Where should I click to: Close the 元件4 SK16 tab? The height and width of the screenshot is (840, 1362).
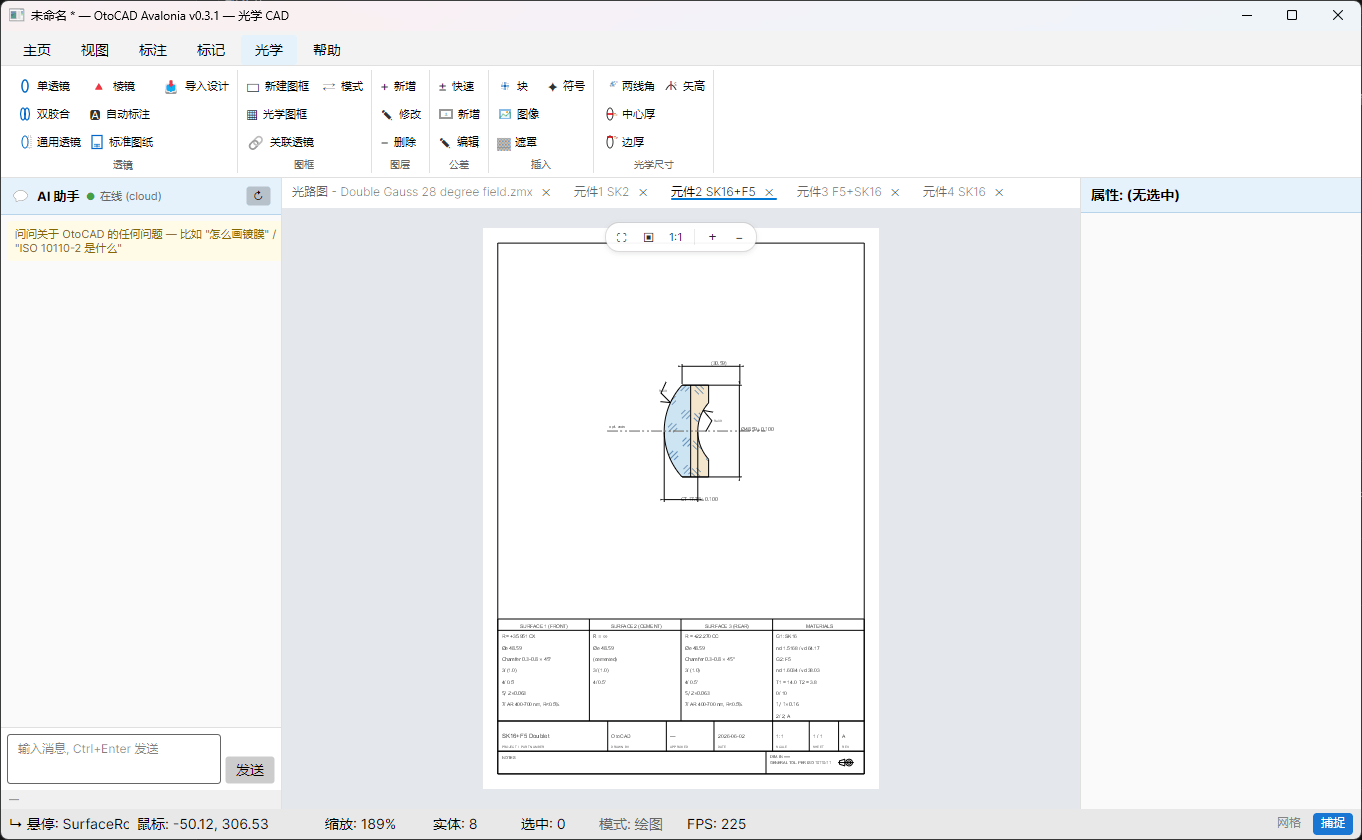999,192
